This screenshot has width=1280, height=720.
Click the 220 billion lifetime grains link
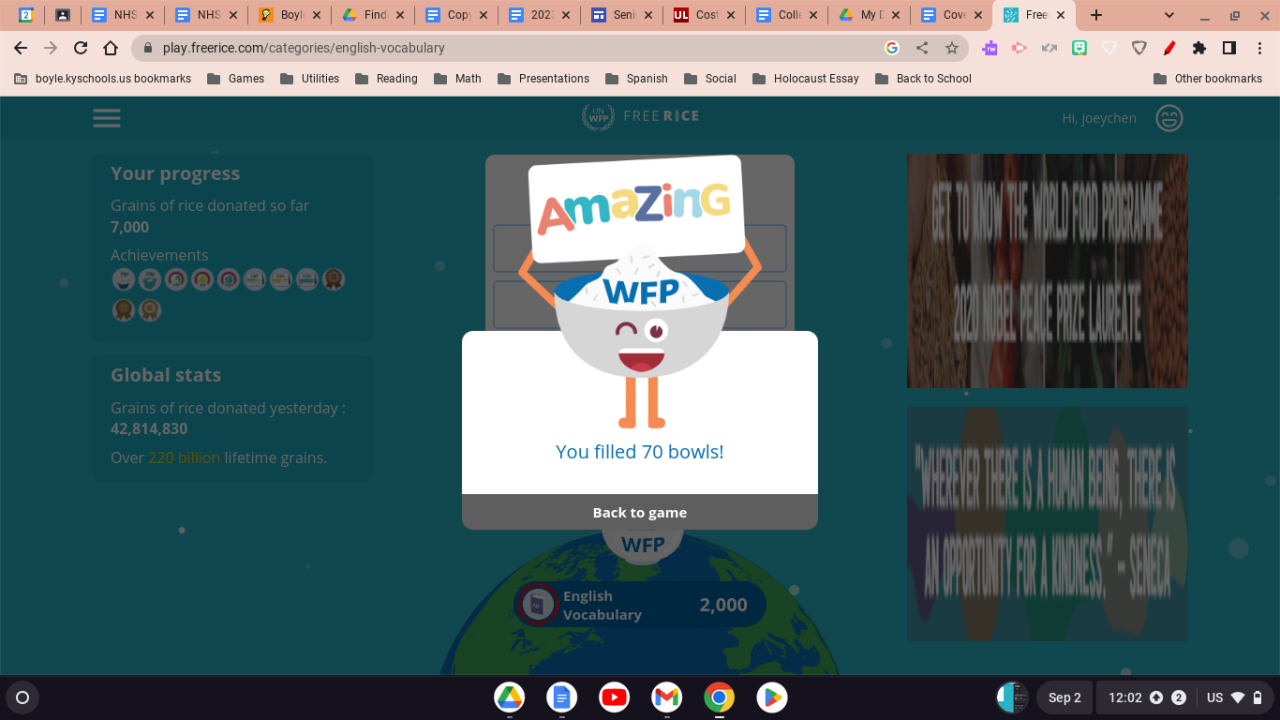(x=184, y=458)
